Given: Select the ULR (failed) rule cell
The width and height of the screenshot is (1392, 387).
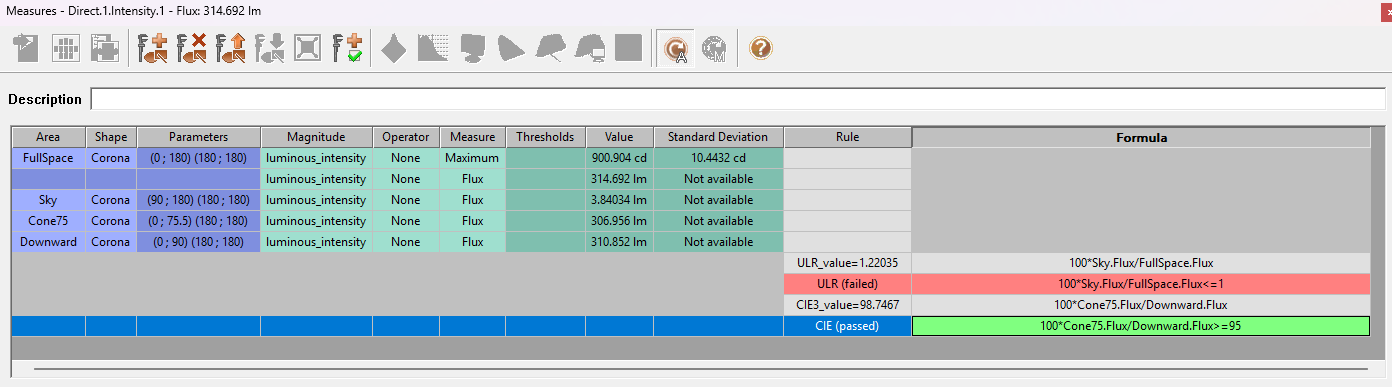Looking at the screenshot, I should (848, 284).
